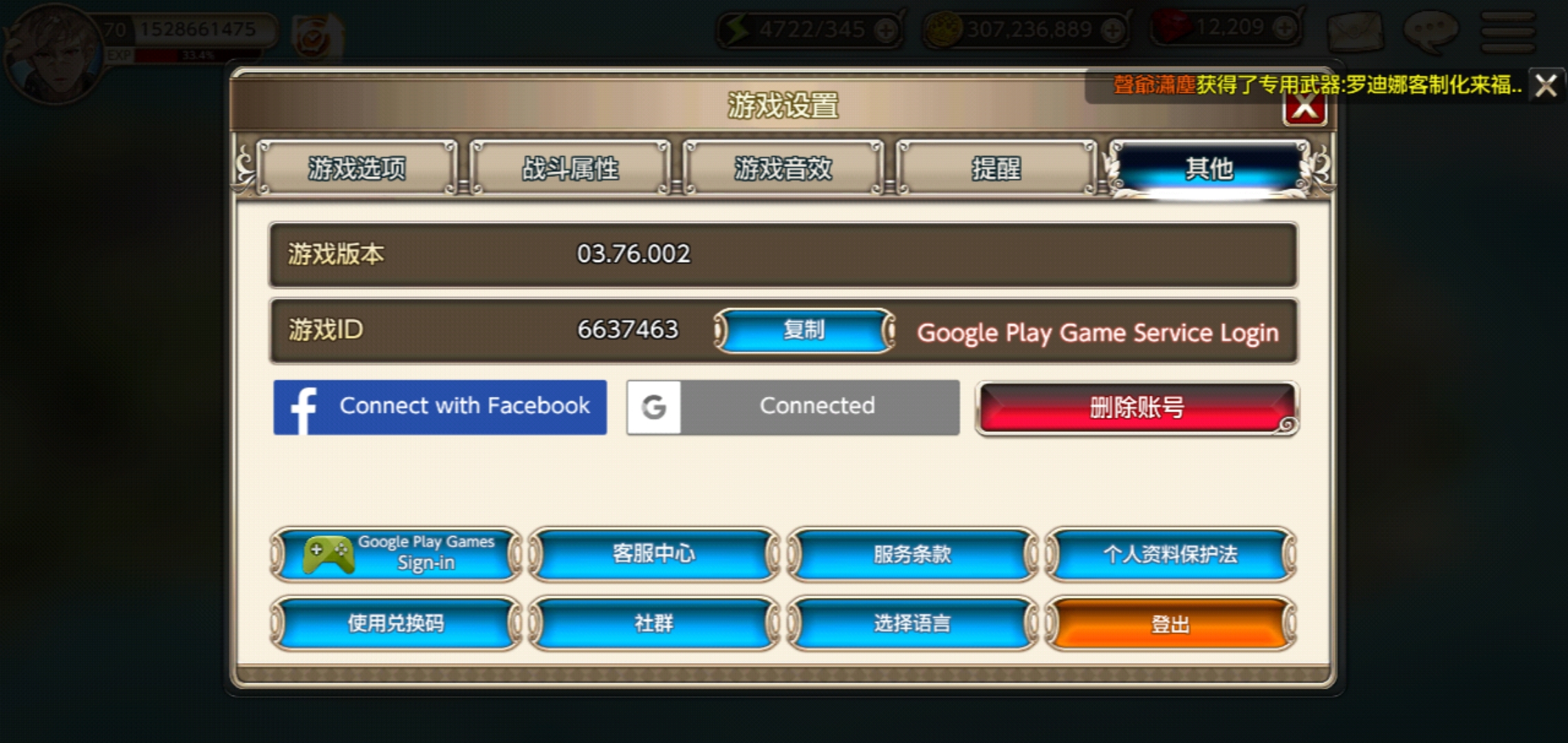The image size is (1568, 743).
Task: Switch to 战斗属性 tab
Action: 569,169
